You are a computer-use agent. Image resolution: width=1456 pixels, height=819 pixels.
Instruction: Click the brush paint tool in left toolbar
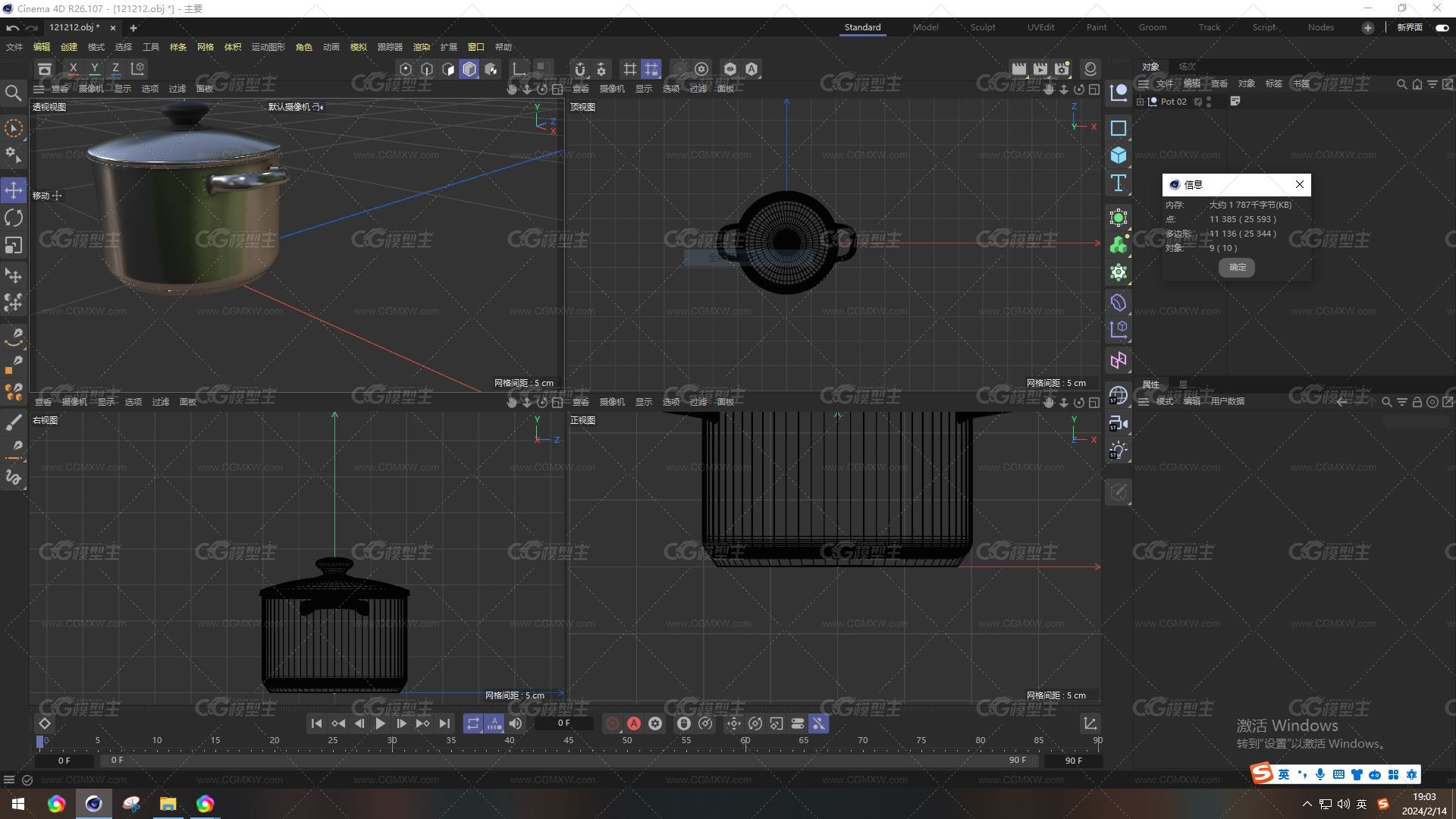click(14, 423)
